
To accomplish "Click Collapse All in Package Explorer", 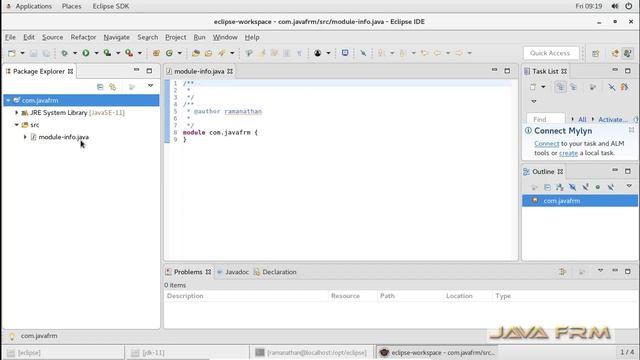I will (100, 87).
